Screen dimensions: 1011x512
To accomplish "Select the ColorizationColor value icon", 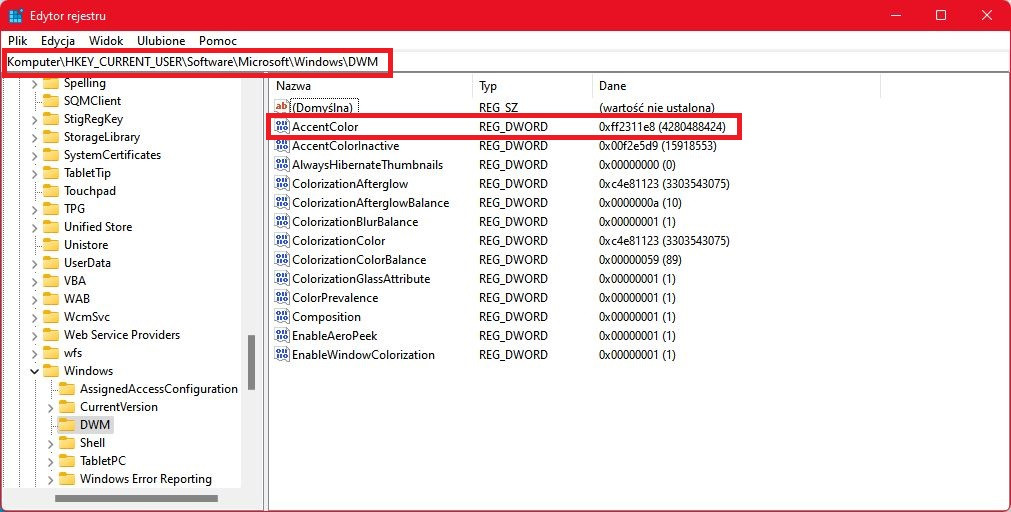I will pos(282,241).
